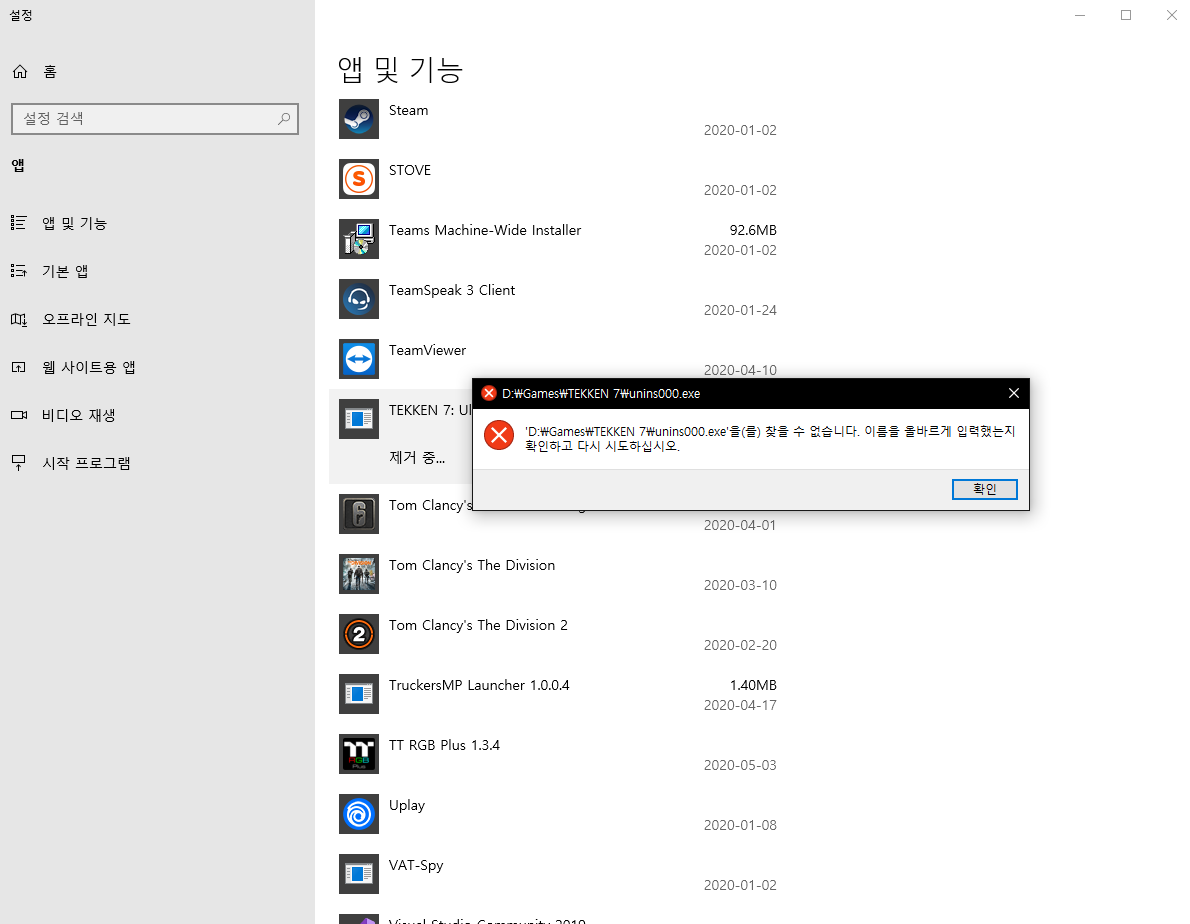The width and height of the screenshot is (1190, 924).
Task: Click the Steam app icon
Action: pos(358,119)
